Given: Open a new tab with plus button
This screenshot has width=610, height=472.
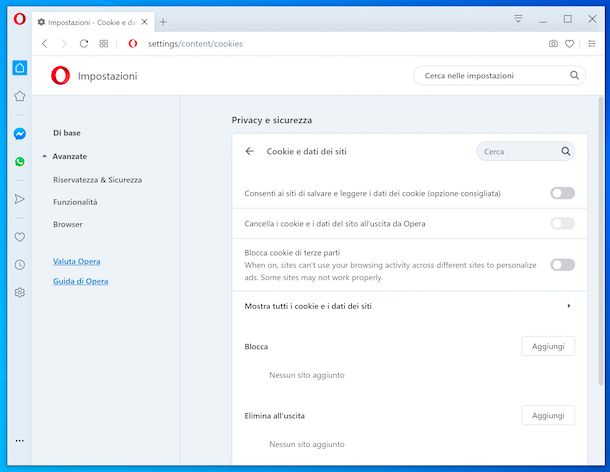Looking at the screenshot, I should tap(163, 22).
